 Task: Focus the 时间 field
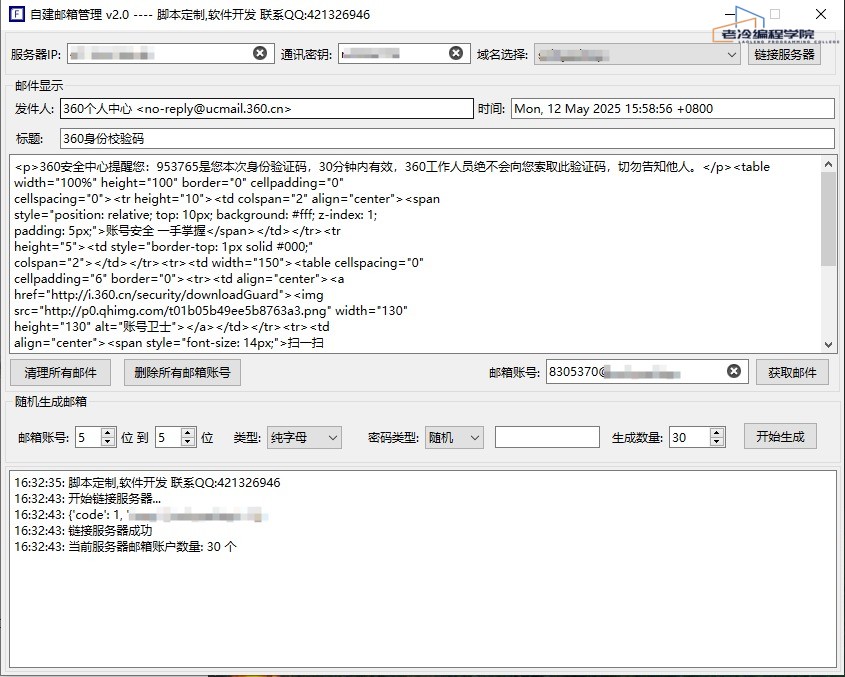(673, 108)
